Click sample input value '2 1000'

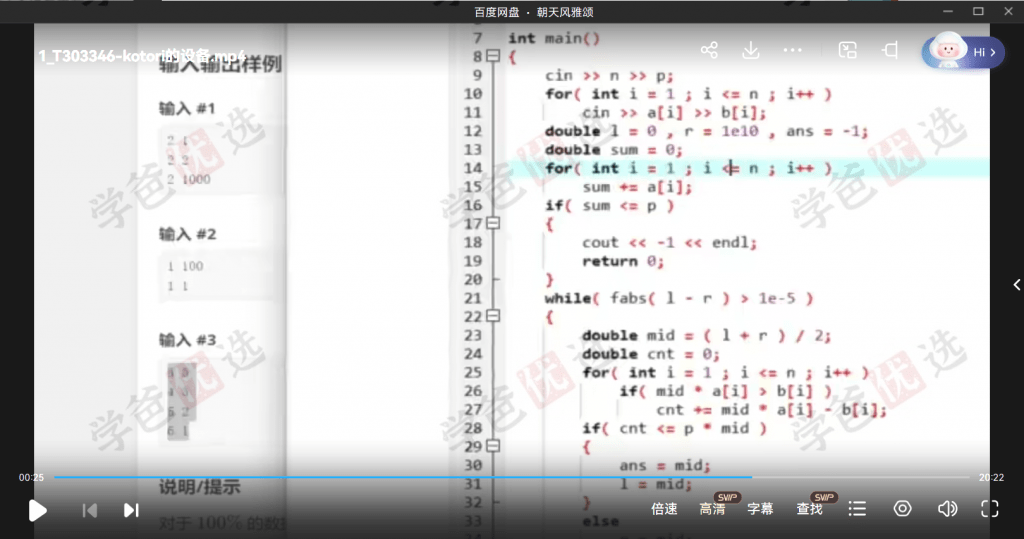point(189,180)
